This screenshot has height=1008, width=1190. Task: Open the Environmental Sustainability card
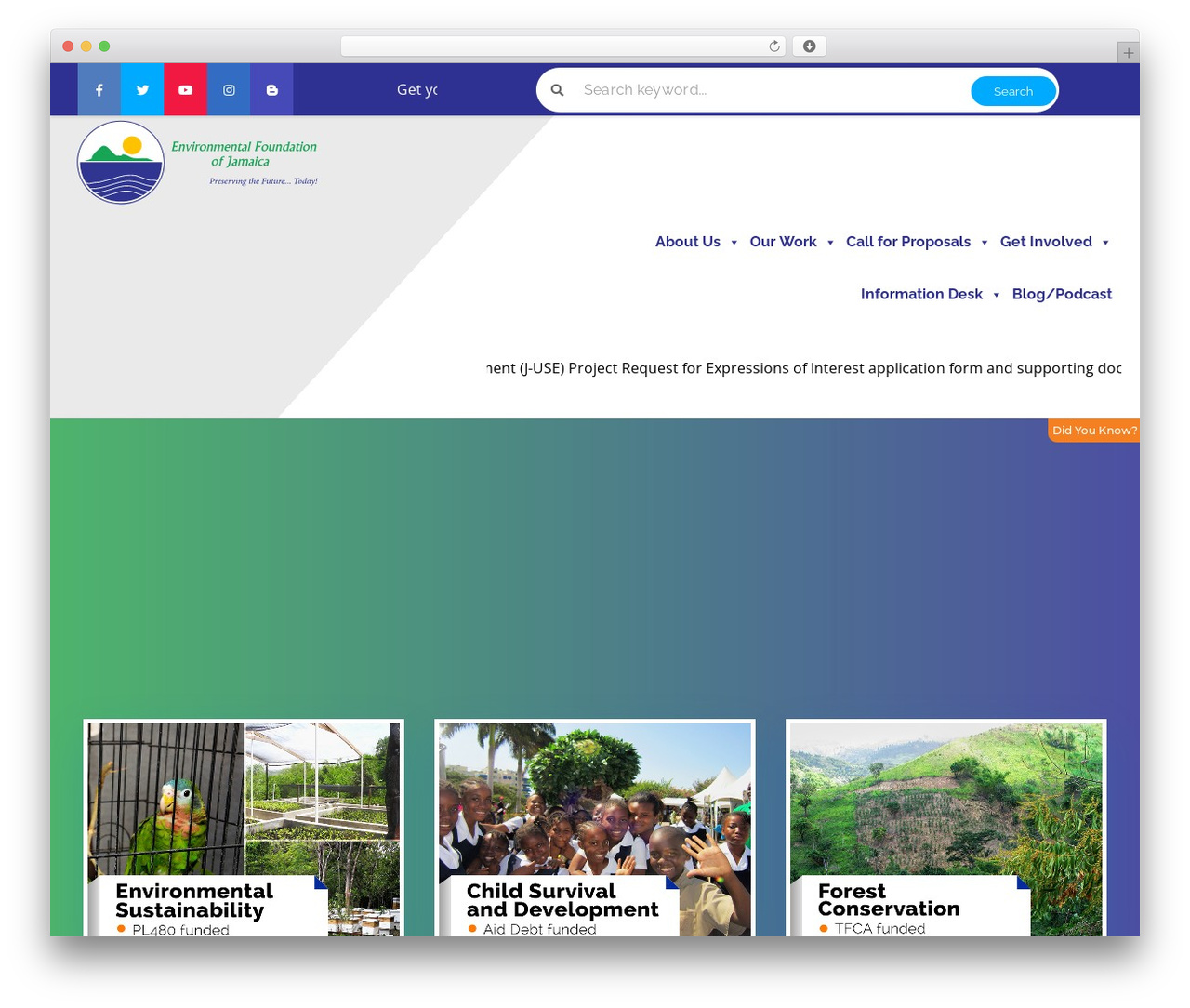tap(244, 828)
